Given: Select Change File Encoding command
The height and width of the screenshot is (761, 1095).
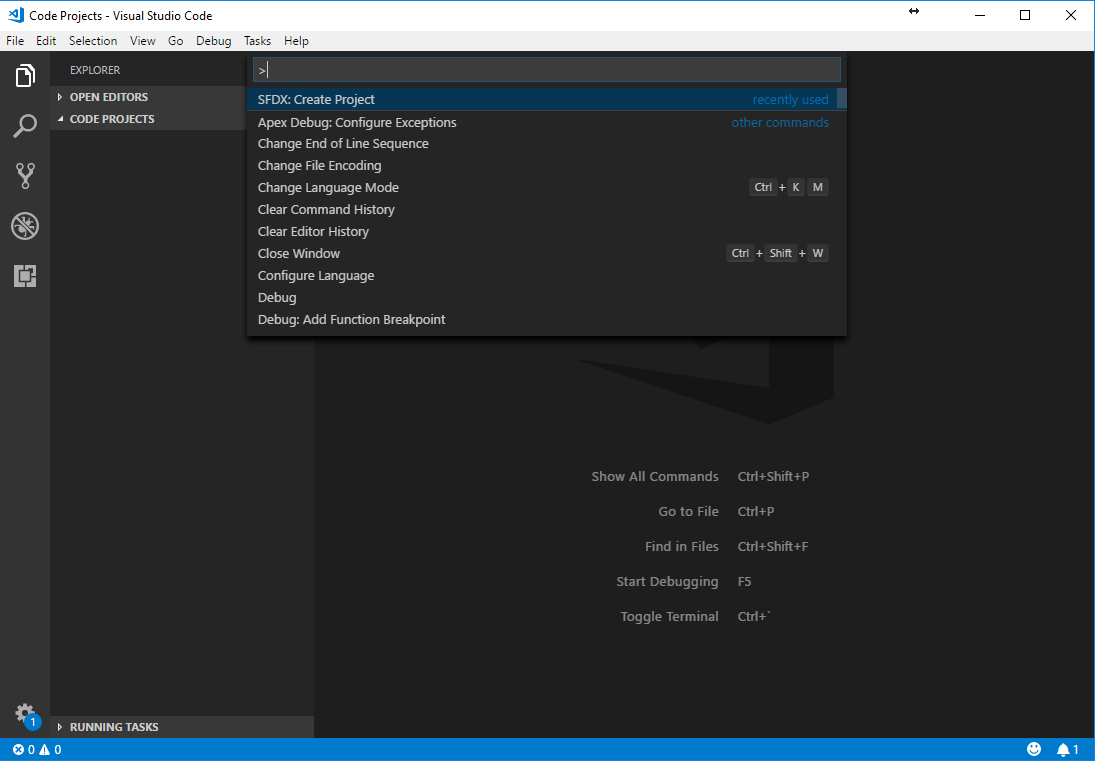Looking at the screenshot, I should coord(547,165).
